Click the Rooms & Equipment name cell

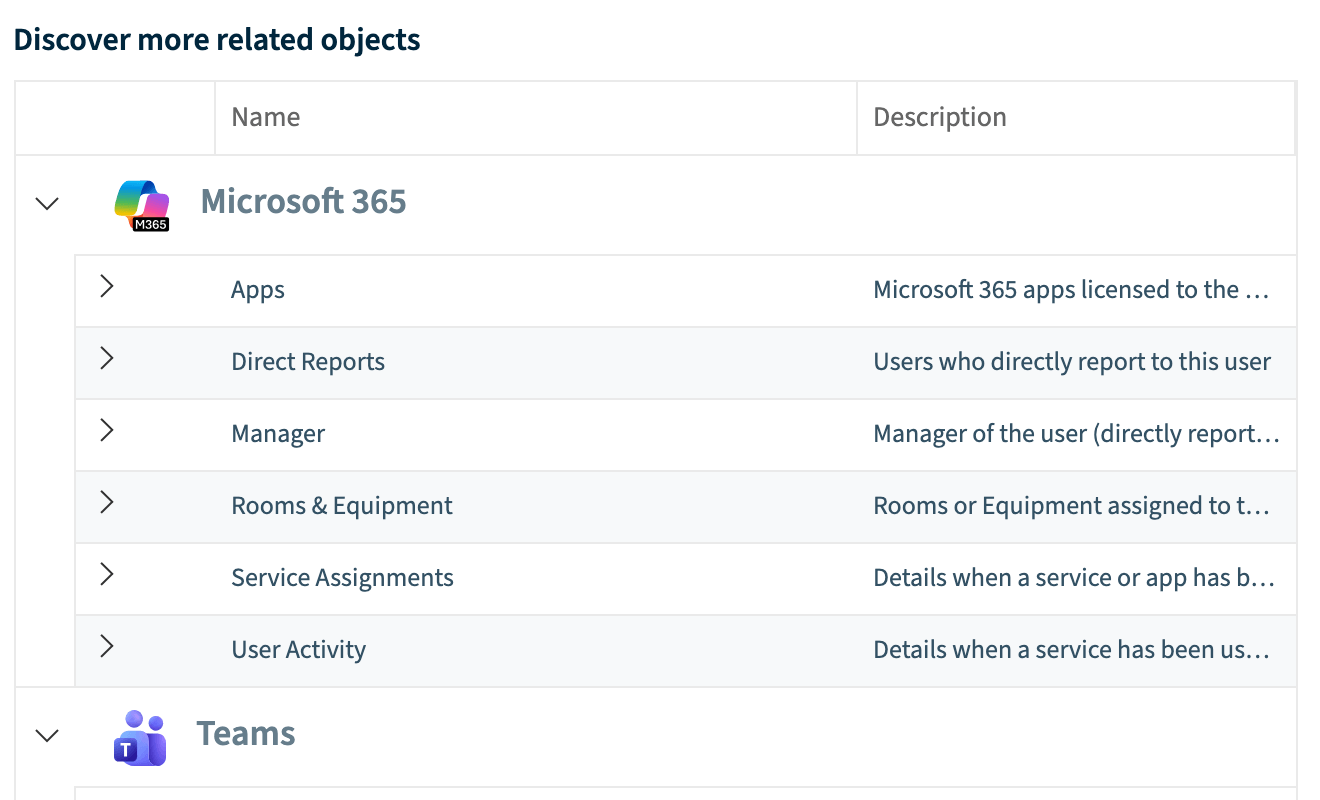[342, 506]
